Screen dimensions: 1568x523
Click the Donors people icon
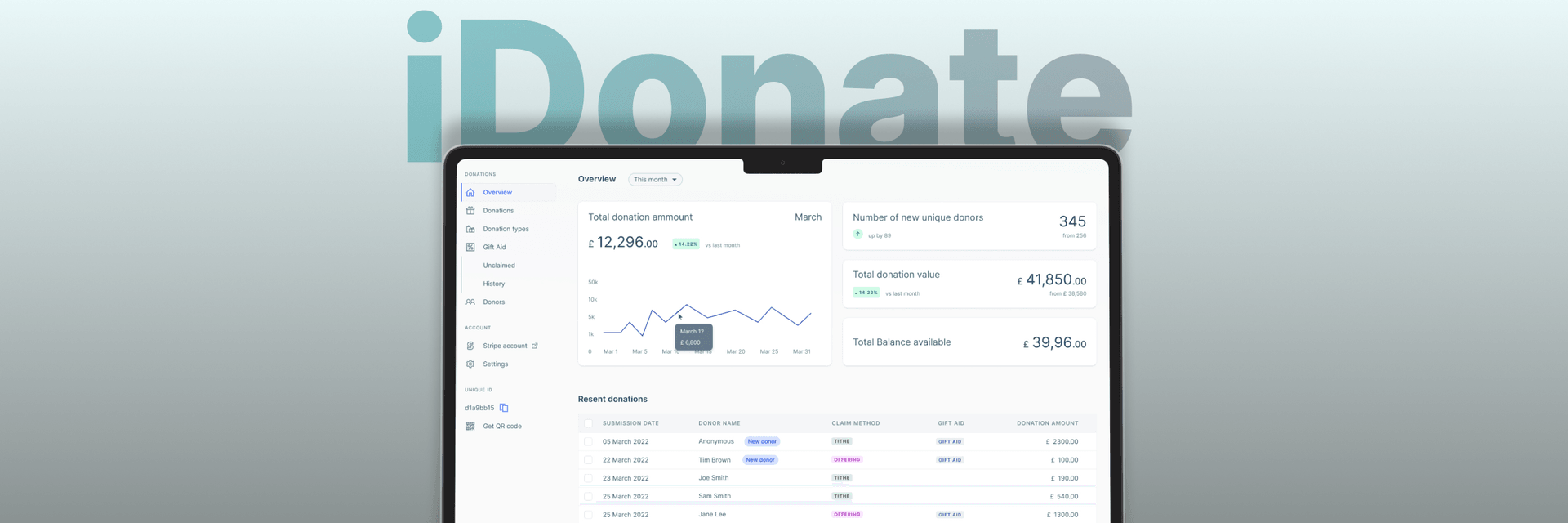tap(470, 302)
